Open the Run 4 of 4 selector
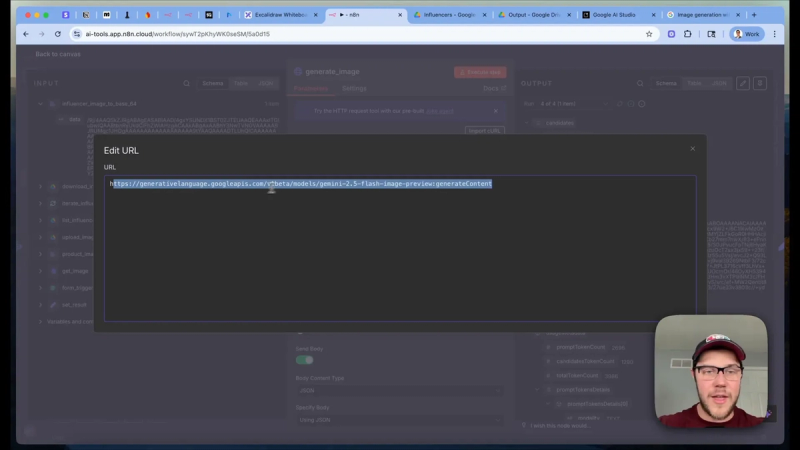The height and width of the screenshot is (450, 800). [x=574, y=104]
